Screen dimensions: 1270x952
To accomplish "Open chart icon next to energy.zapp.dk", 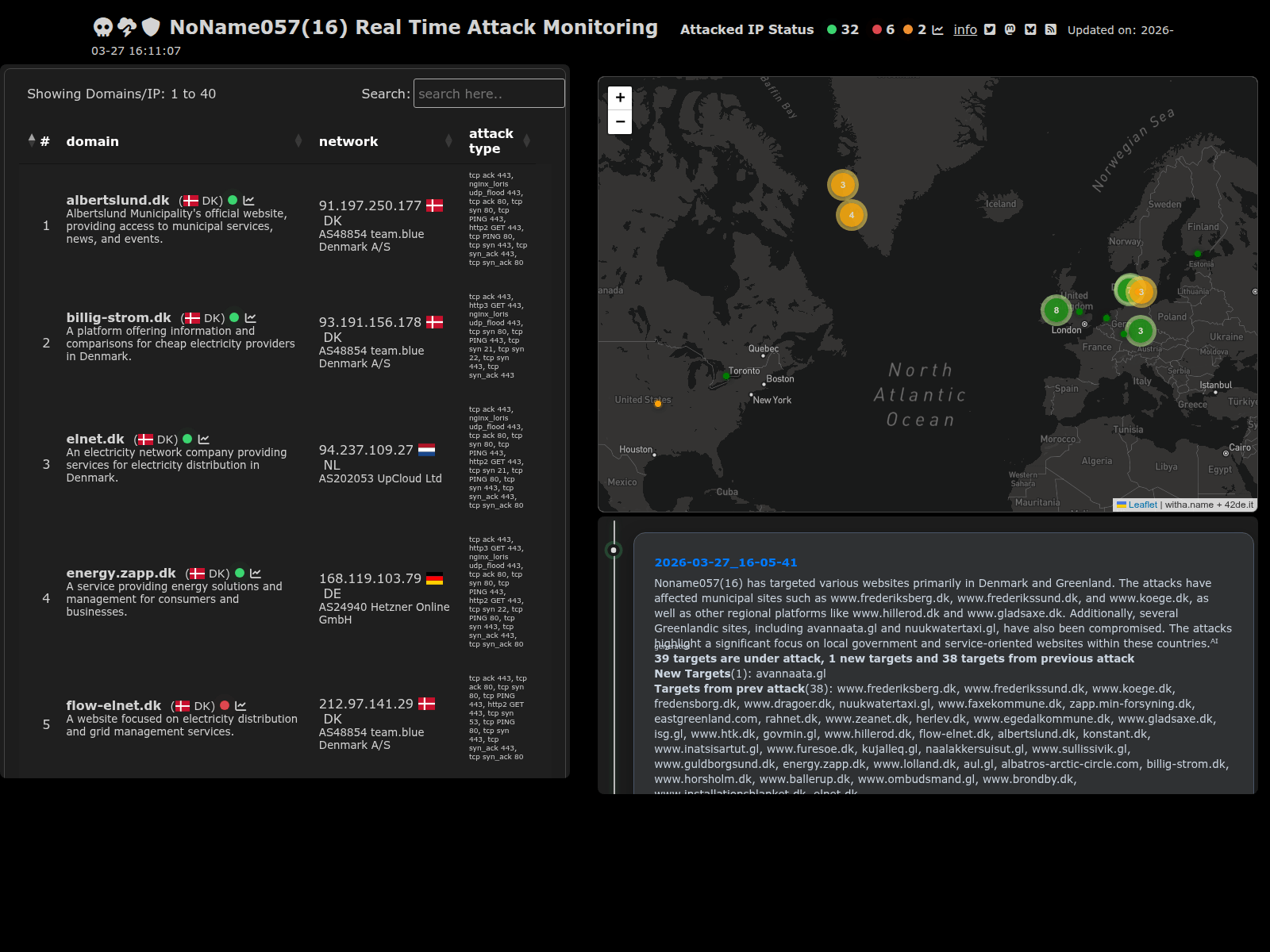I will [x=256, y=574].
